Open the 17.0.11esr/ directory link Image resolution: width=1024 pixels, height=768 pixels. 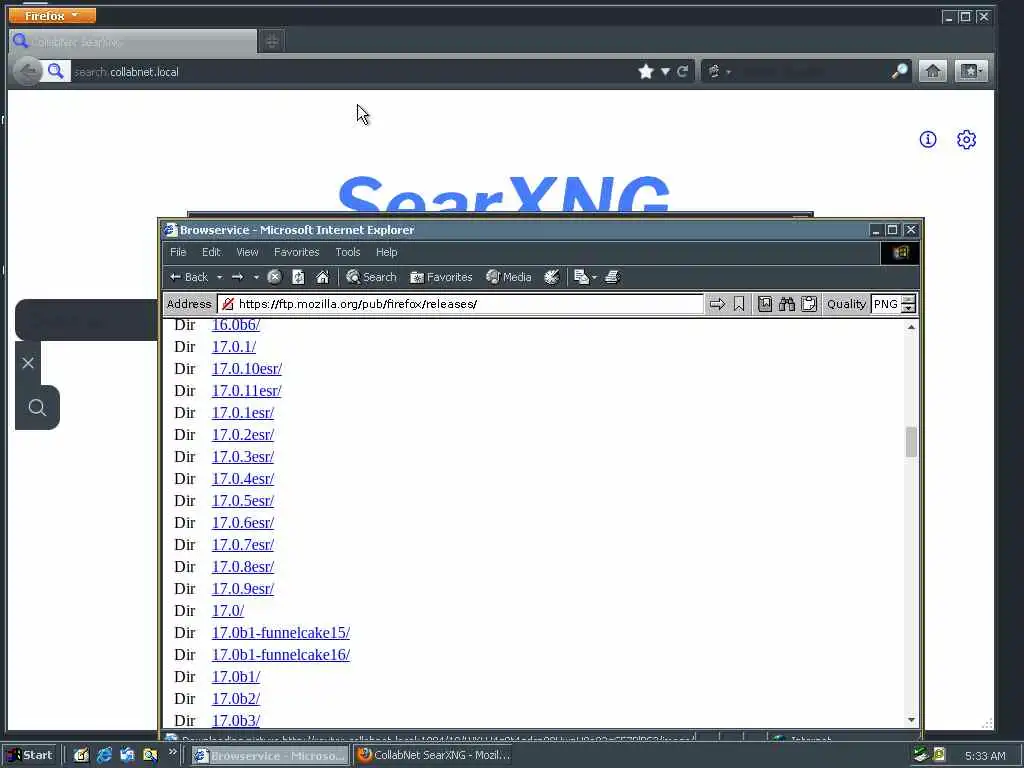coord(247,391)
